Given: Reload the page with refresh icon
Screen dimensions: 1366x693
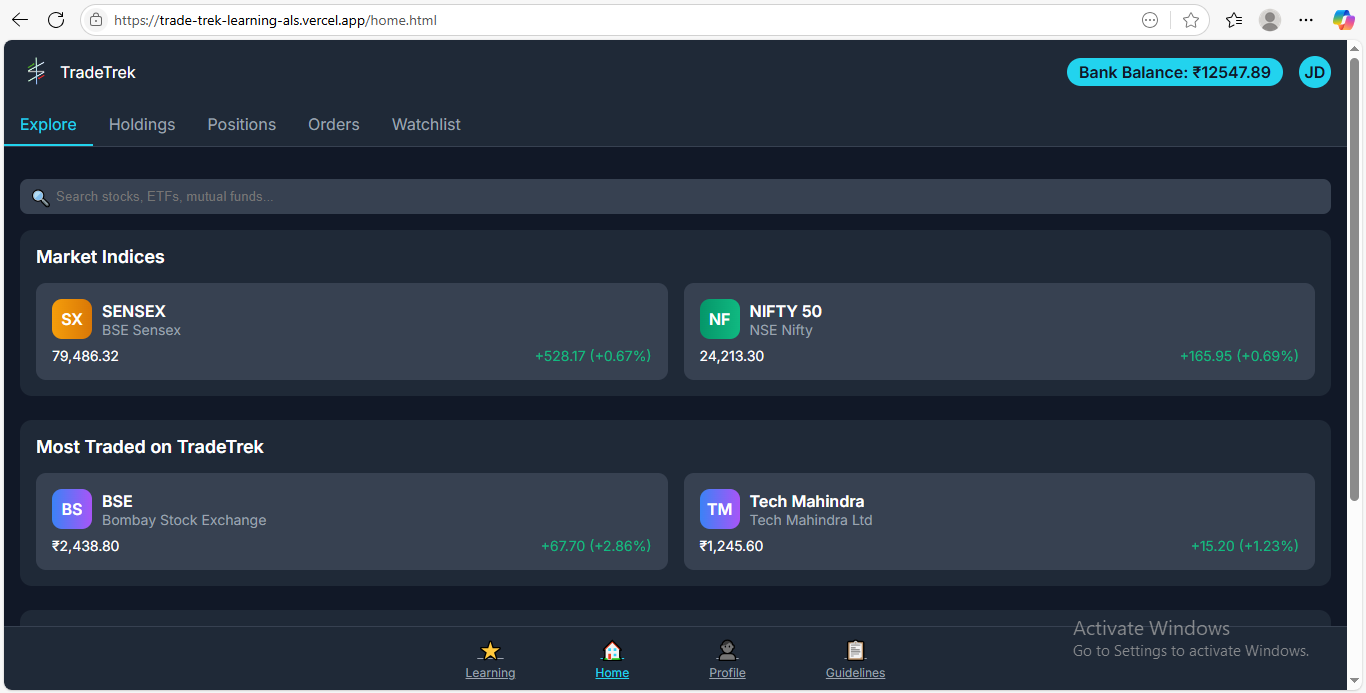Looking at the screenshot, I should point(56,20).
